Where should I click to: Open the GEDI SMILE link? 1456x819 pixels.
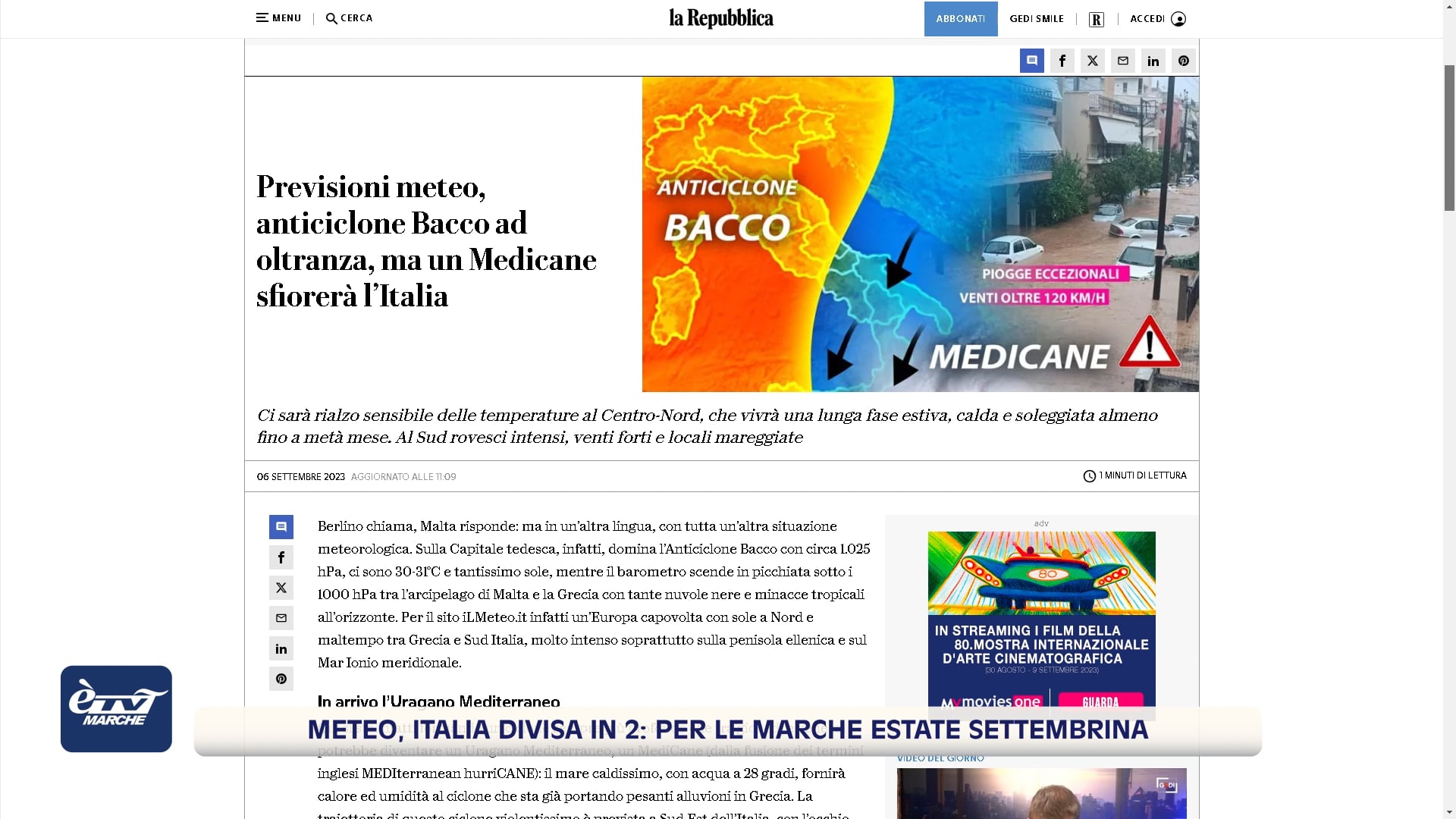coord(1037,19)
